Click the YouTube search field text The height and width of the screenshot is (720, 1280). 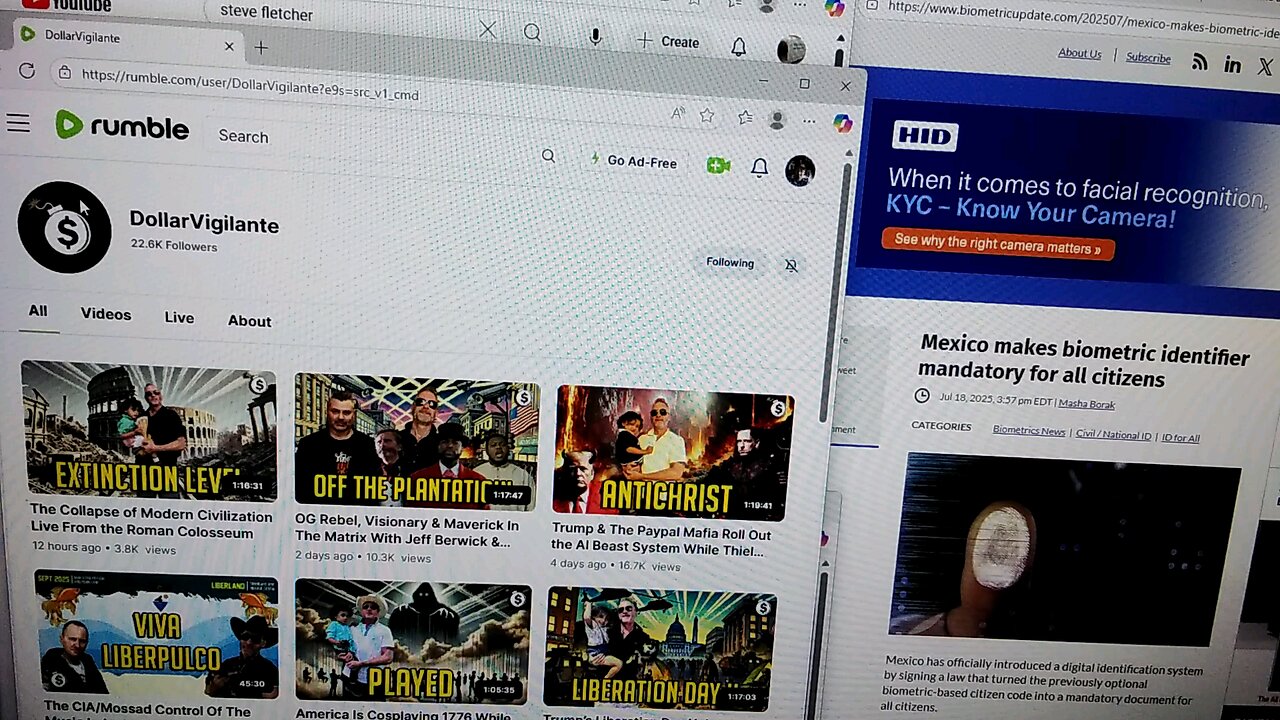point(267,14)
